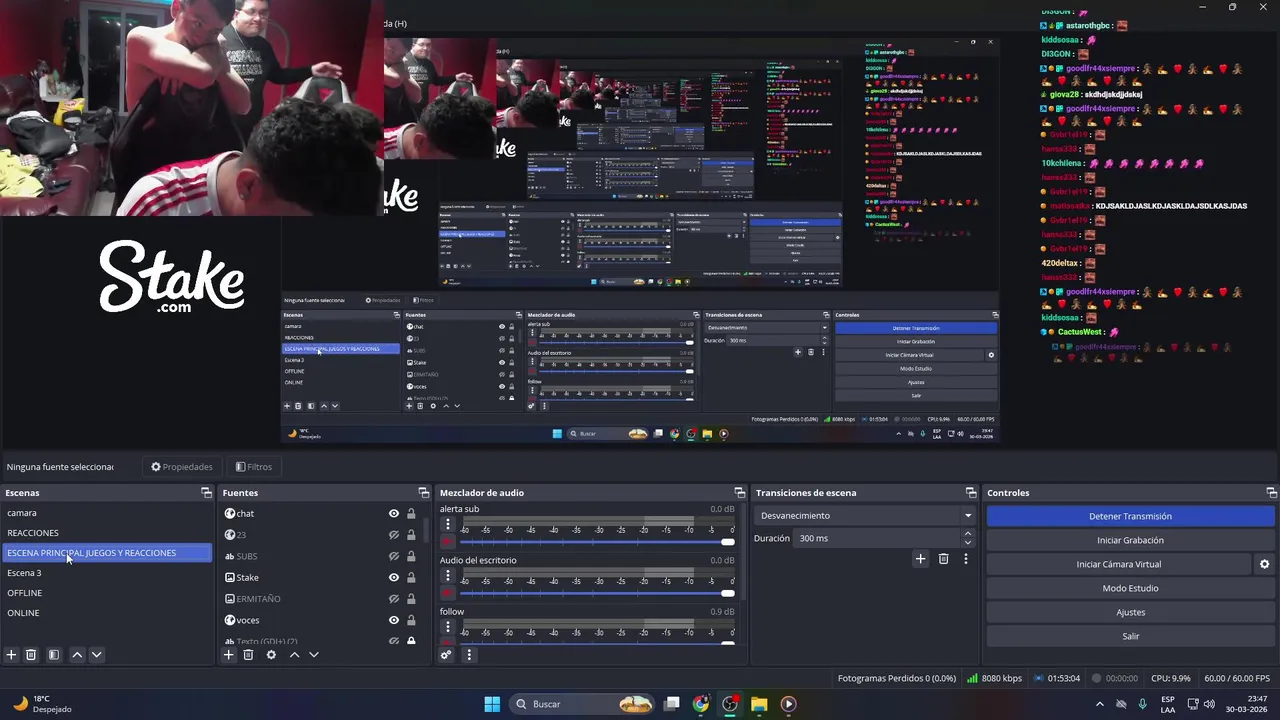Toggle lock on chat source
Screen dimensions: 1280x720
[411, 513]
